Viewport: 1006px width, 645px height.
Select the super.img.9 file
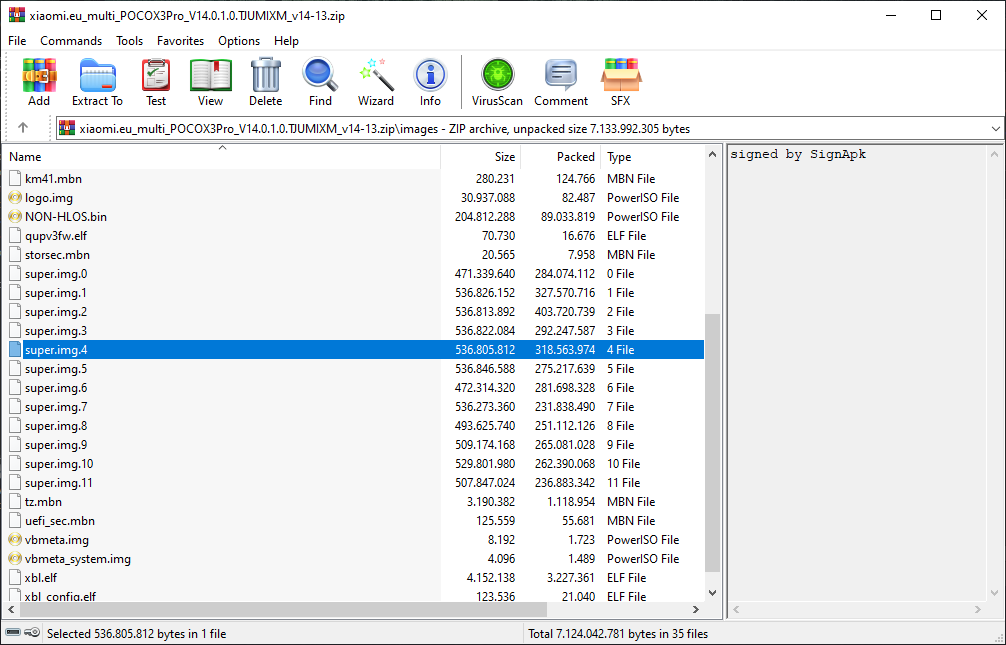click(354, 445)
